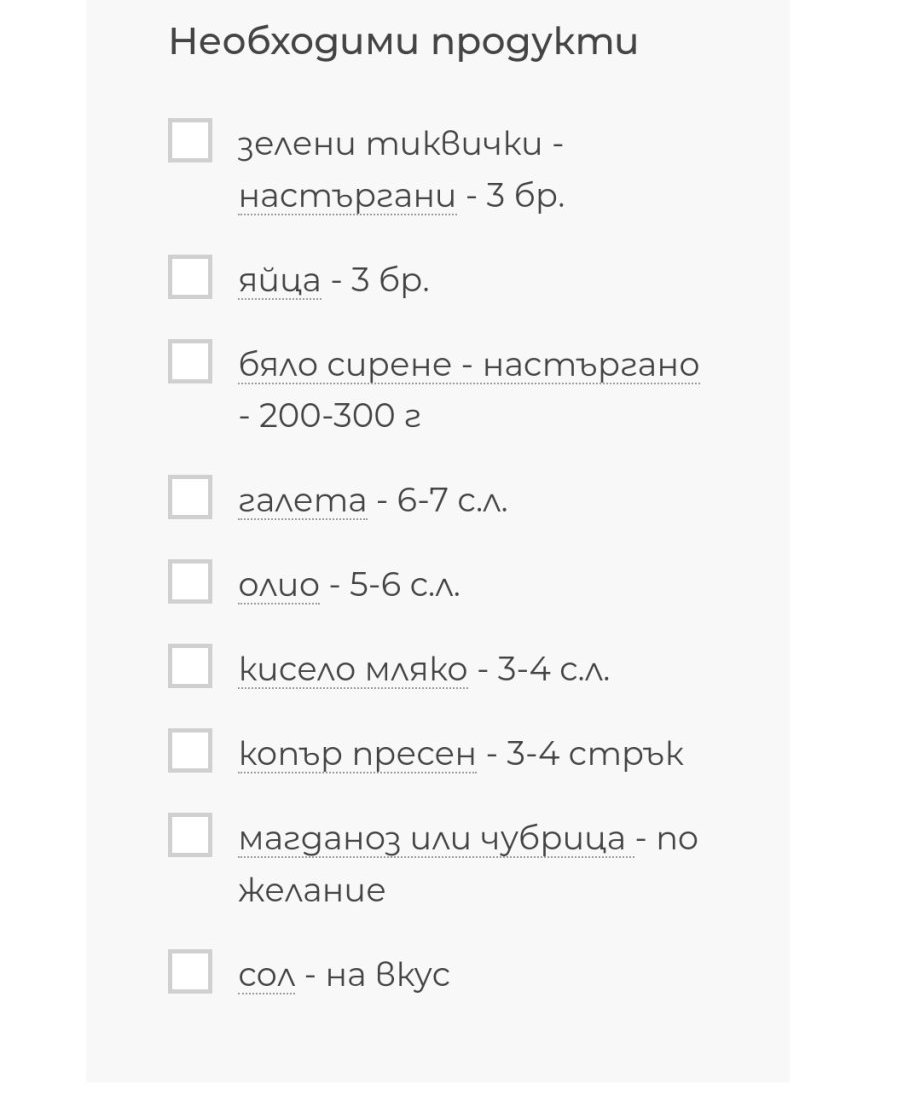Check the бяло сирене checkbox
The image size is (921, 1107).
pos(190,361)
